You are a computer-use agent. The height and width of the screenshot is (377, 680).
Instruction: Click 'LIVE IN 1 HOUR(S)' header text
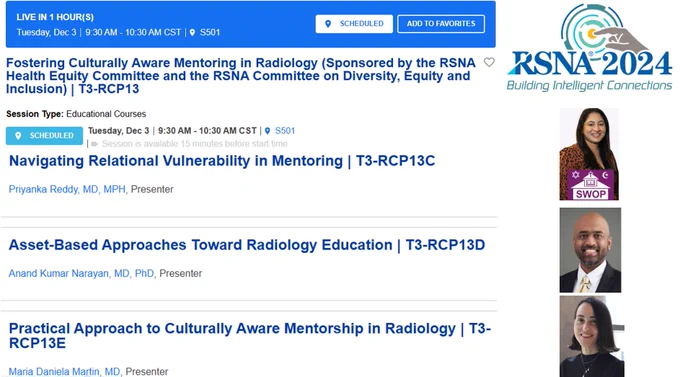[x=55, y=17]
